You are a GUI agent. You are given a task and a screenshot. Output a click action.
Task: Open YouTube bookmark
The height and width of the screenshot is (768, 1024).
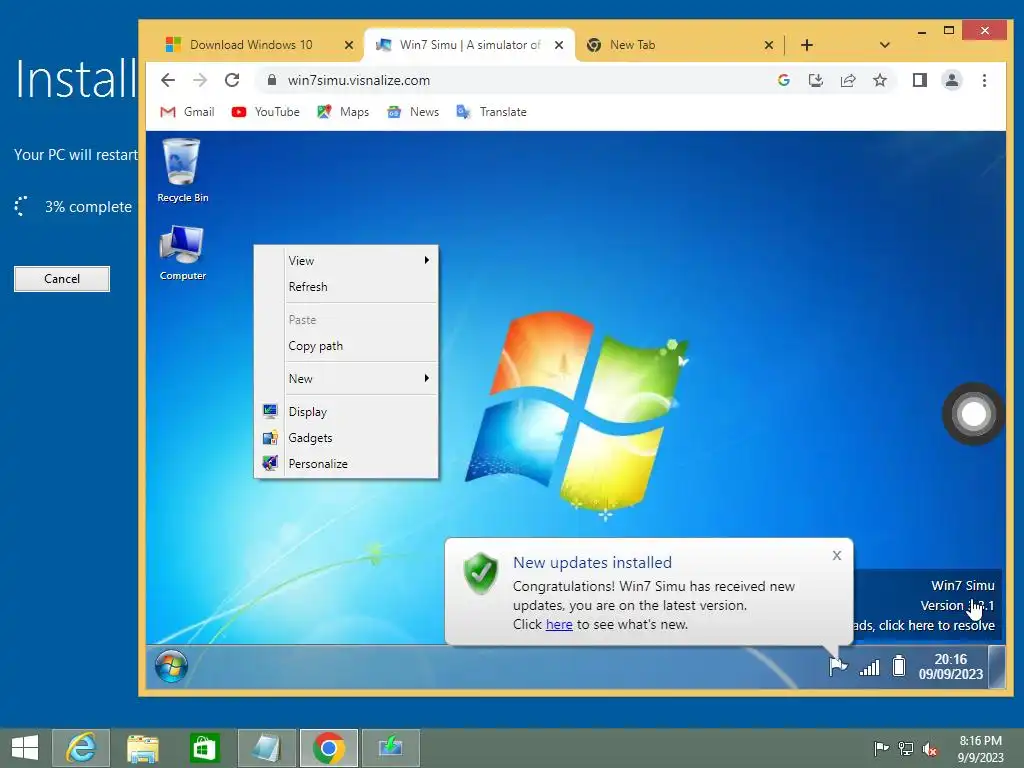coord(265,112)
